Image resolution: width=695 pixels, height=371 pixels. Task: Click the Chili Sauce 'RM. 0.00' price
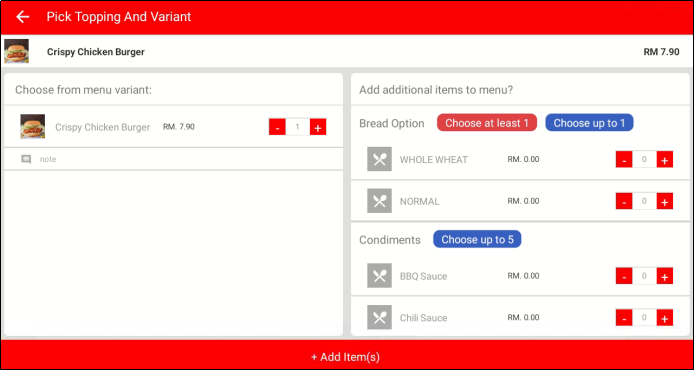click(x=523, y=317)
